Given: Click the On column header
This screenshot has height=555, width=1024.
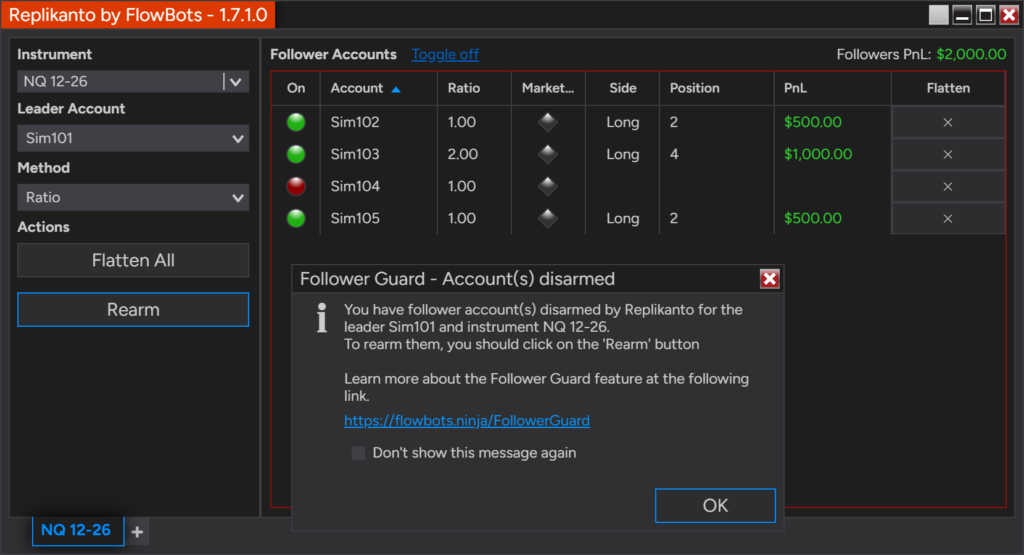Looking at the screenshot, I should (296, 88).
